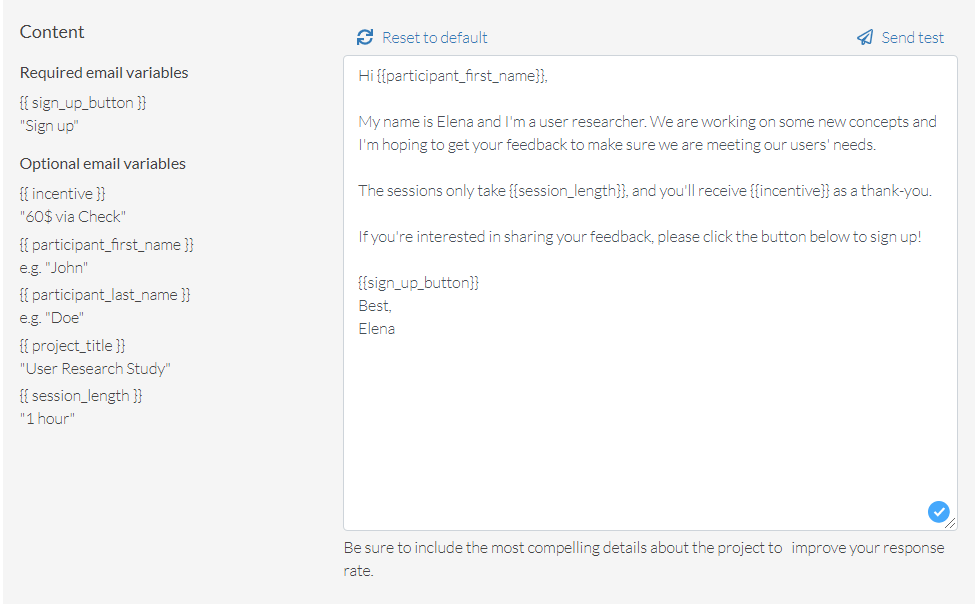The height and width of the screenshot is (605, 978).
Task: Click the Required email variables heading
Action: tap(104, 73)
